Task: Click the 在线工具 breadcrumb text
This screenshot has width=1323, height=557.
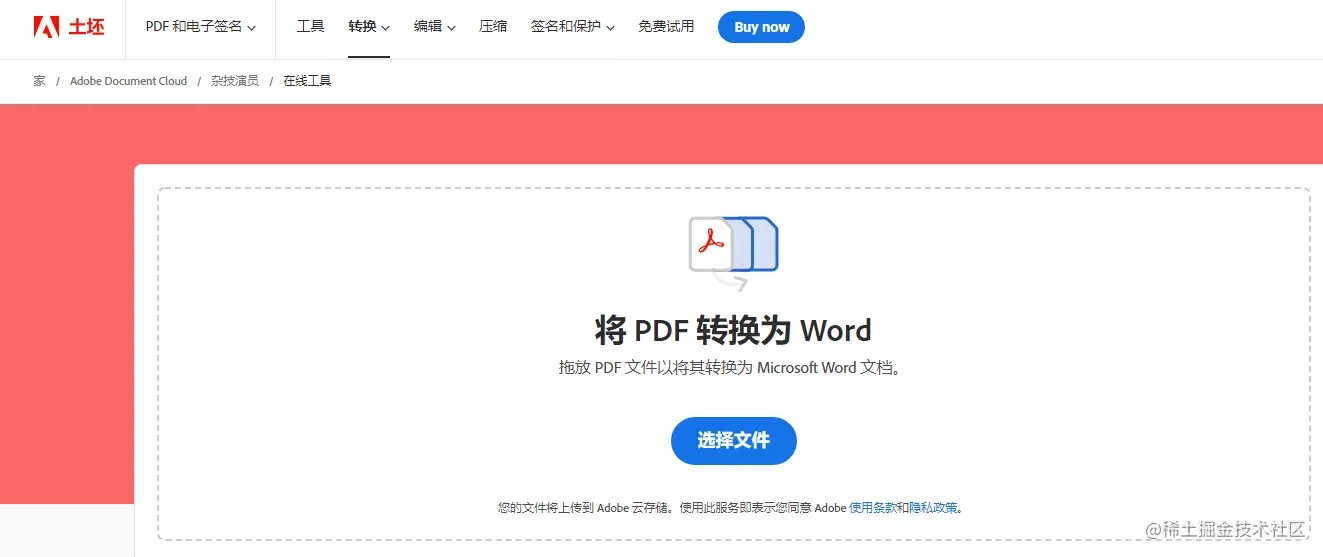Action: click(307, 81)
